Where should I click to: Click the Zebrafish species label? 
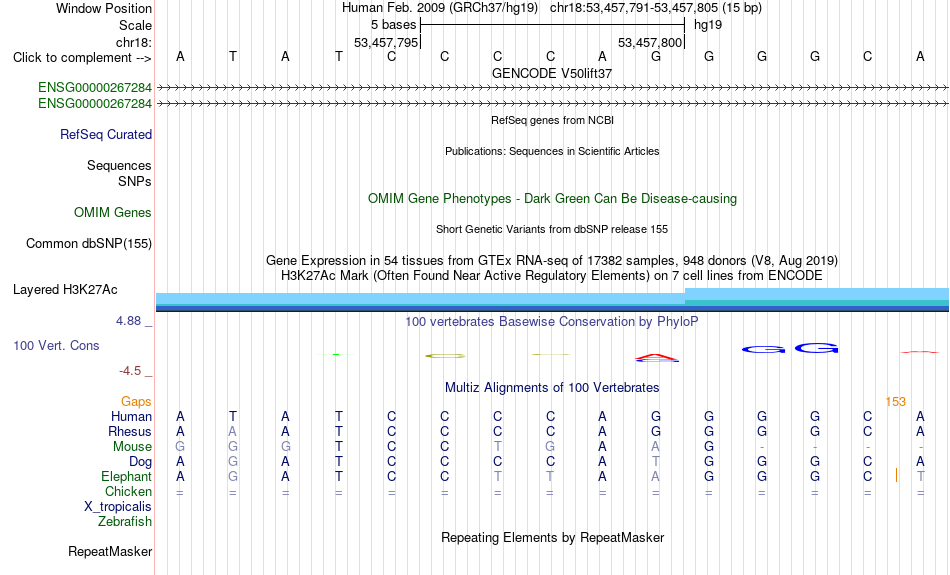(x=125, y=521)
